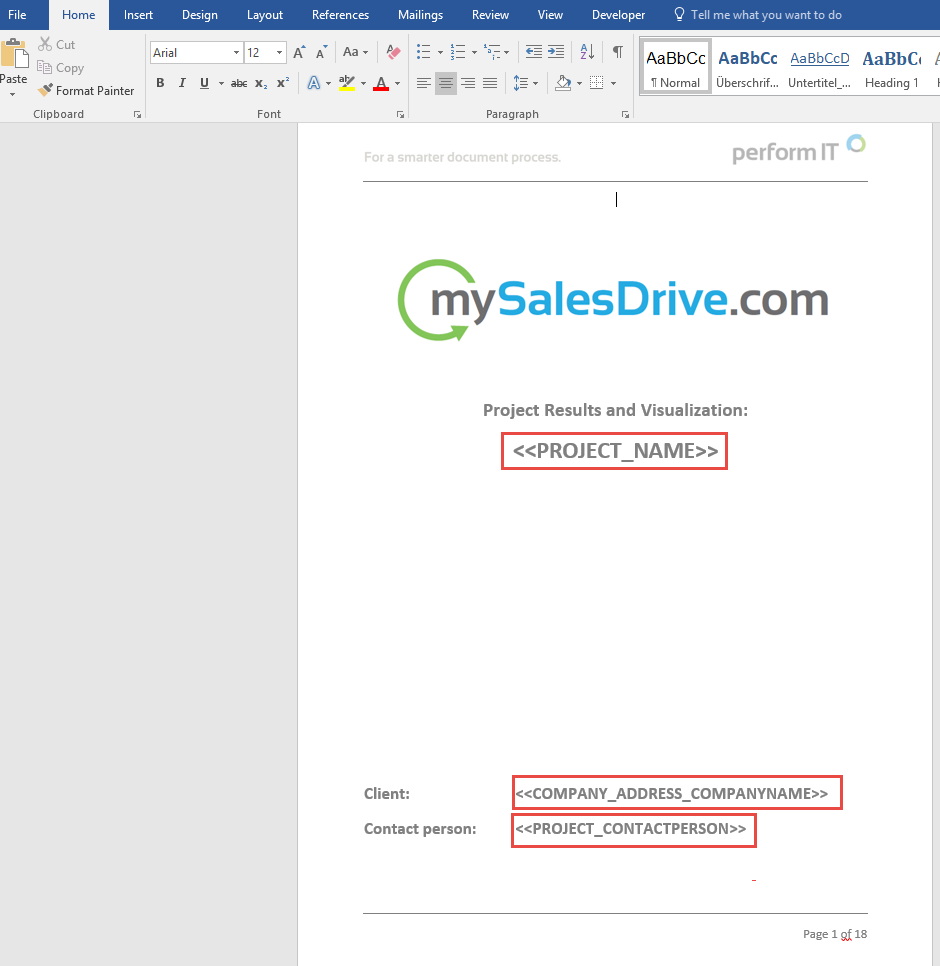Expand font color dropdown arrow
Viewport: 940px width, 966px height.
point(397,83)
